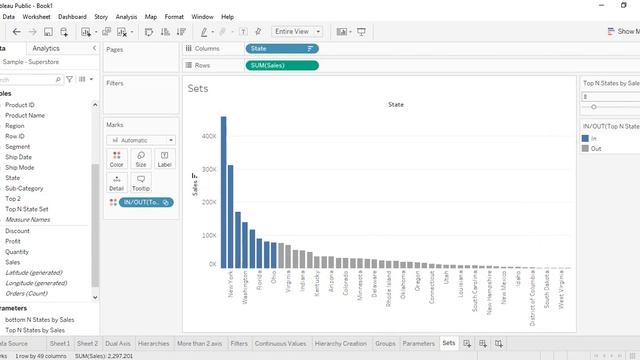Click the Profit measure in Data pane
Image resolution: width=640 pixels, height=360 pixels.
(13, 241)
